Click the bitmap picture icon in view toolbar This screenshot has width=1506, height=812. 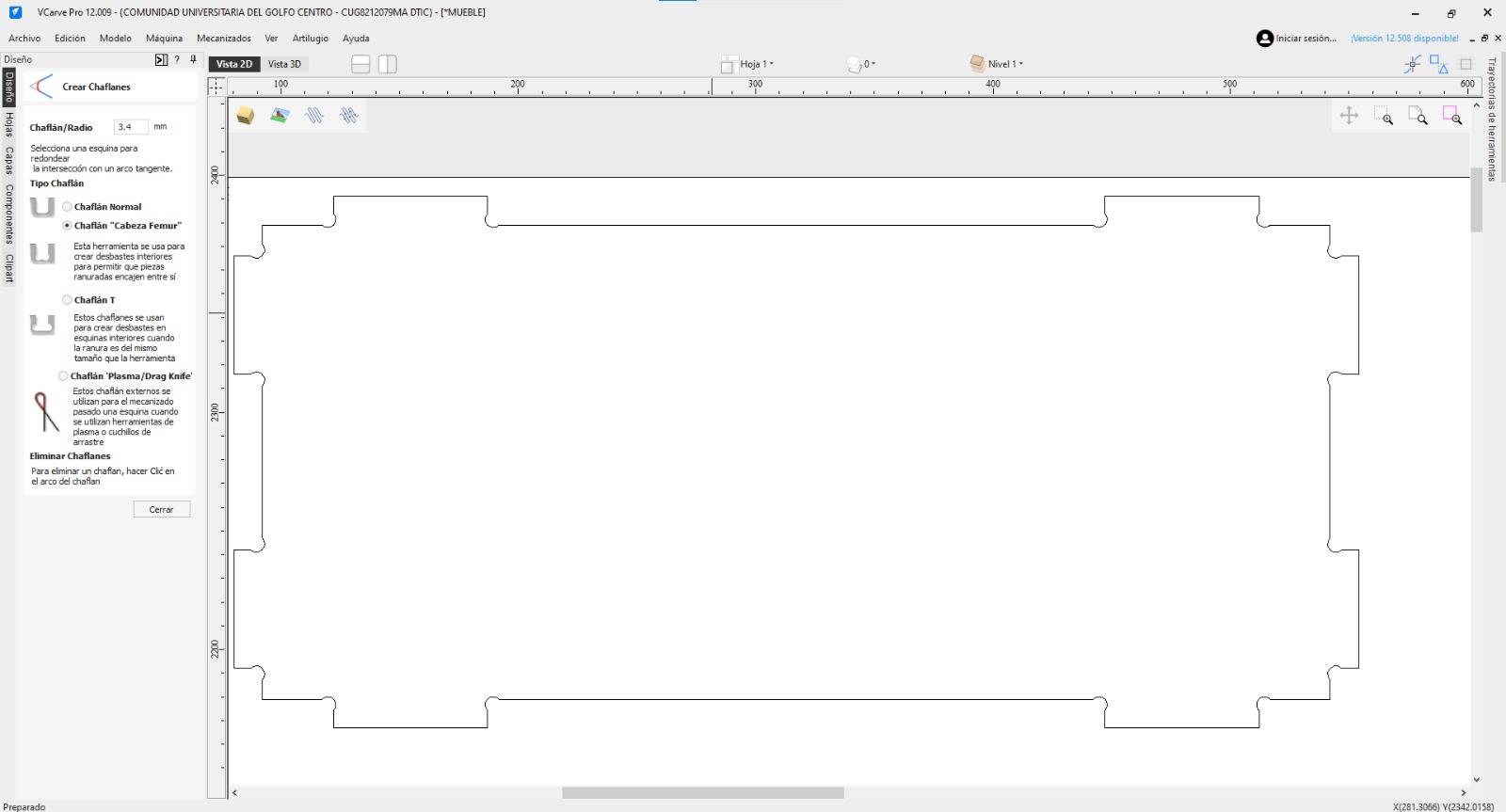(280, 115)
